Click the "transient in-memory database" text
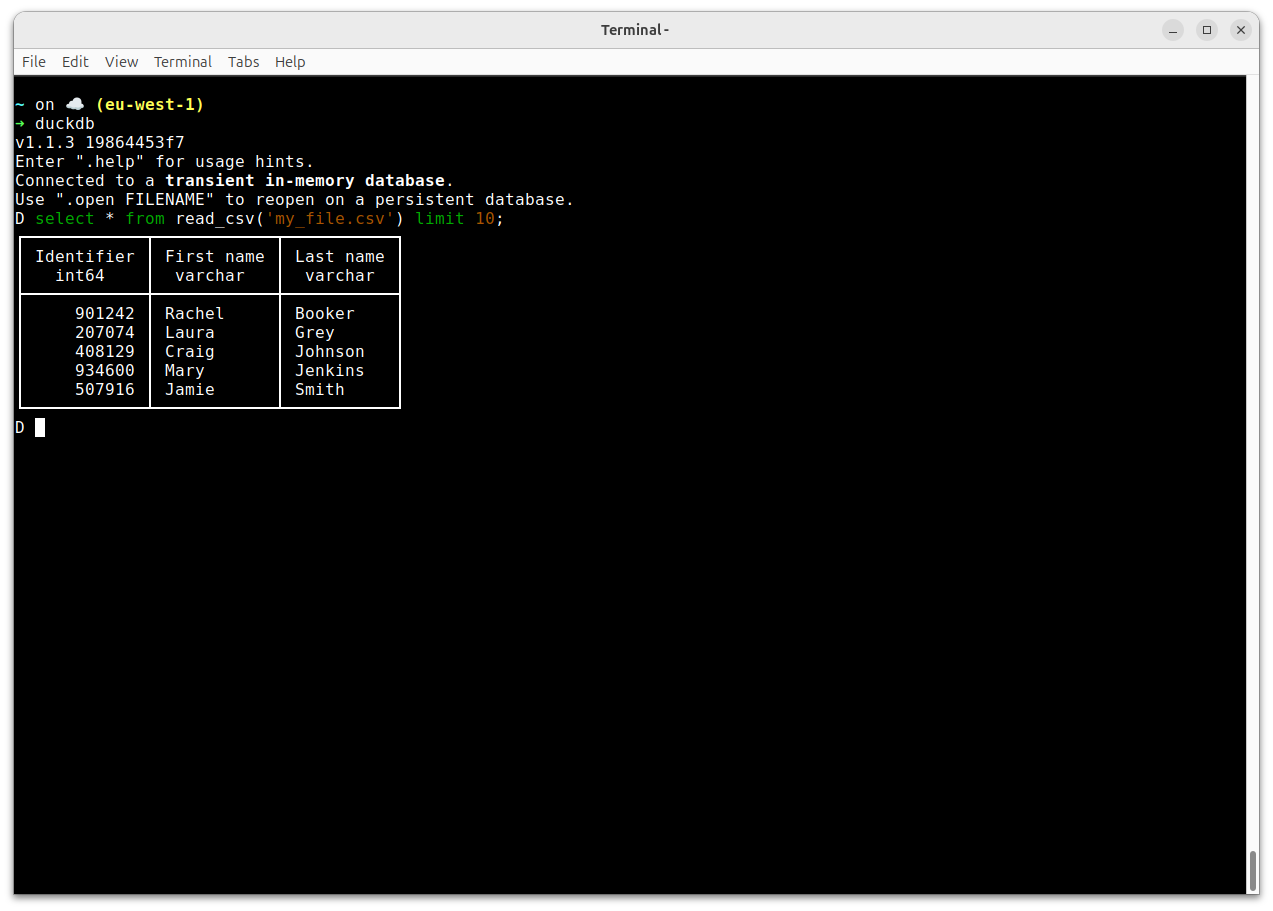 (305, 180)
